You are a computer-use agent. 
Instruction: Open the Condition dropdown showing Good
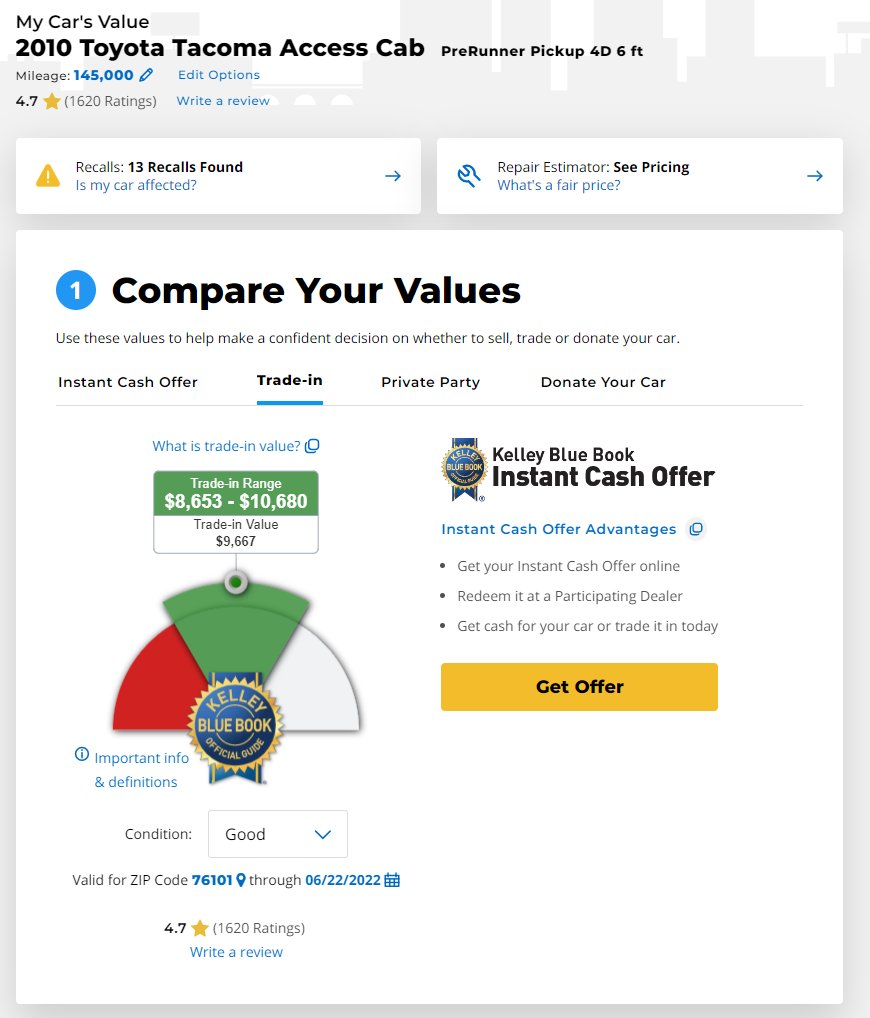tap(278, 834)
